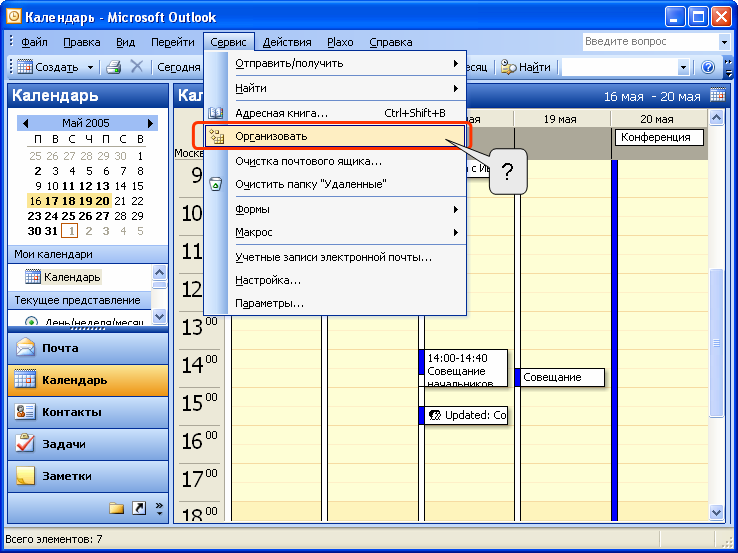738x553 pixels.
Task: Open the Help (Справка) menu
Action: click(390, 42)
